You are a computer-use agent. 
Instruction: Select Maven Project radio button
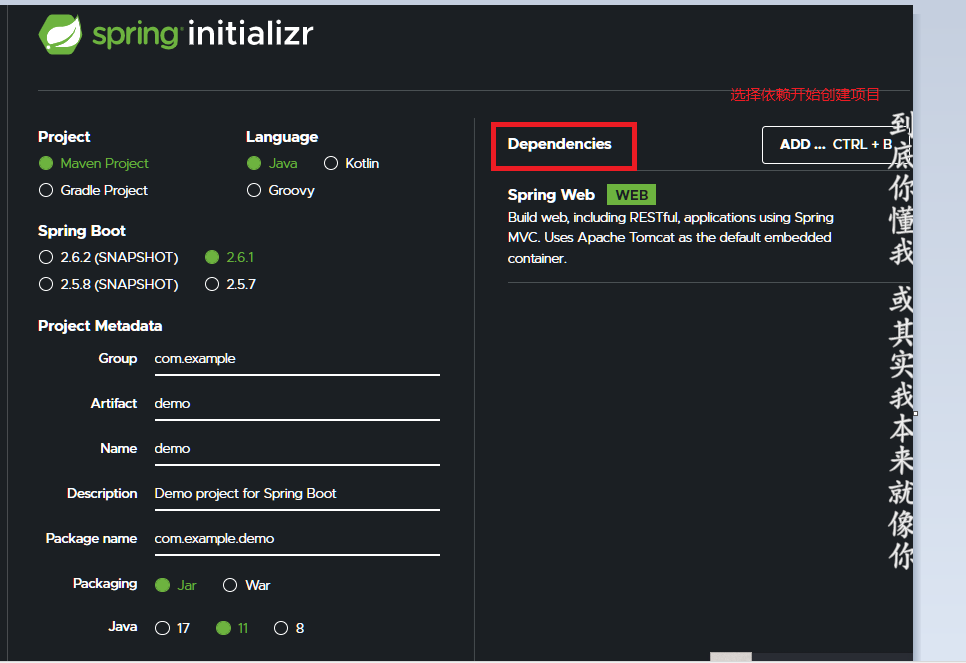46,163
